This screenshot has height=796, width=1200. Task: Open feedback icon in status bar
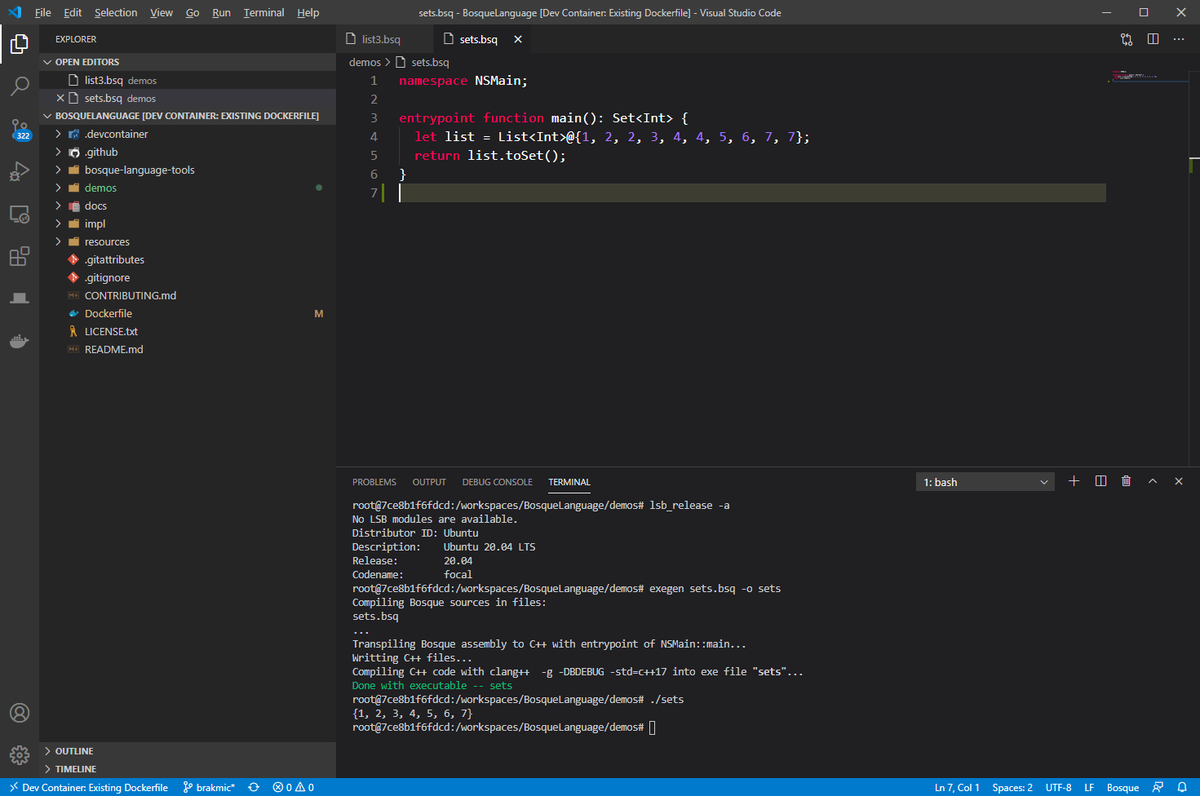click(x=1157, y=787)
